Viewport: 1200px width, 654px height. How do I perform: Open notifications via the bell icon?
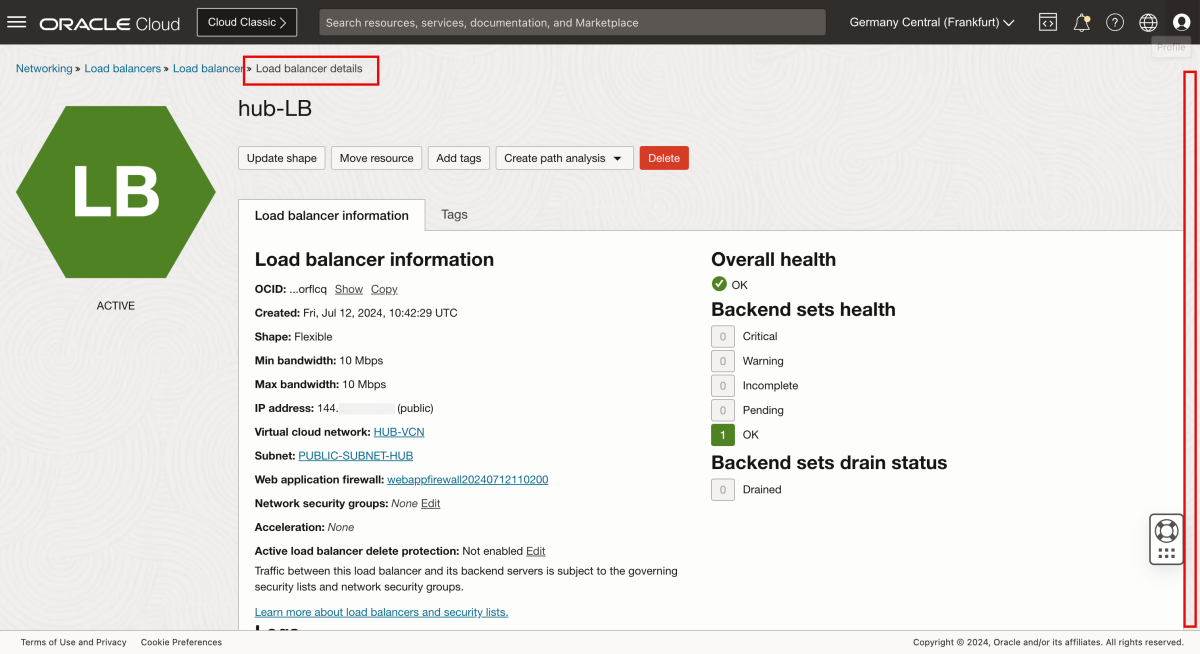click(x=1081, y=22)
